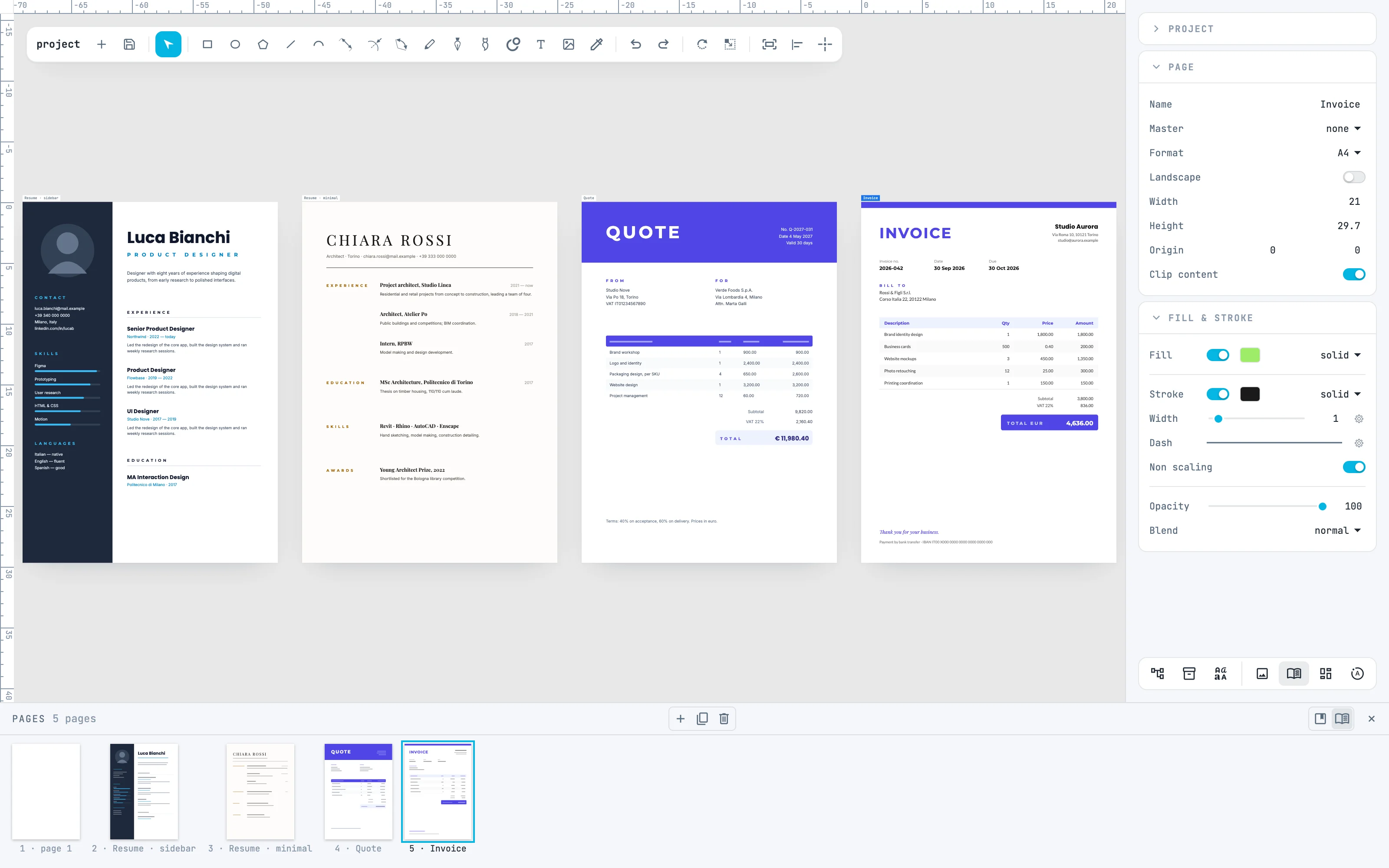Open the Layers tree panel icon
Image resolution: width=1389 pixels, height=868 pixels.
coord(1158,674)
